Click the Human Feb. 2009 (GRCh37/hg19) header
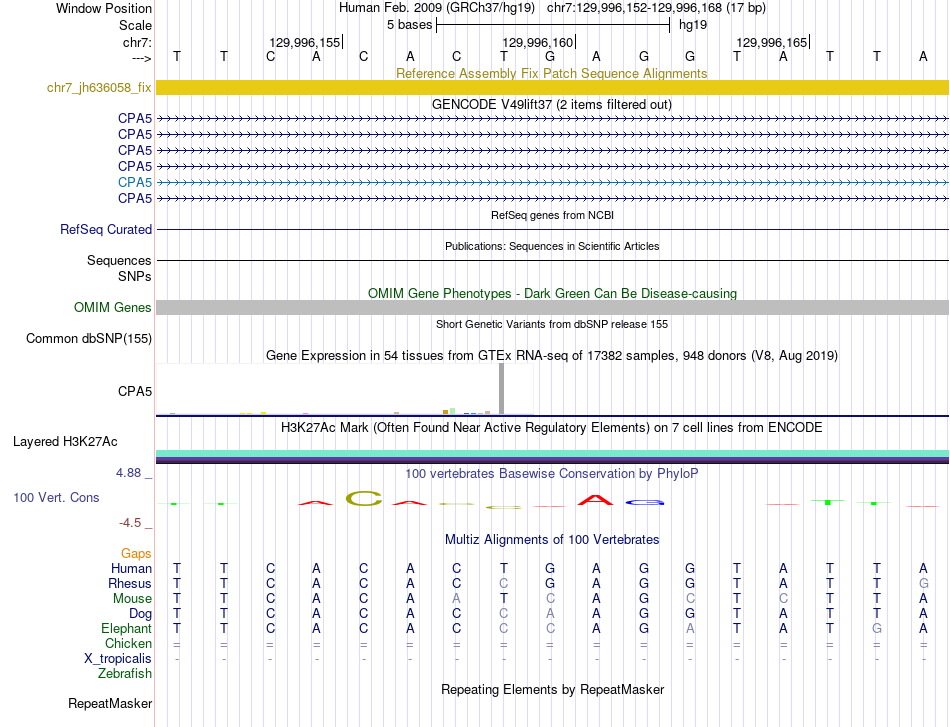This screenshot has height=727, width=950. click(437, 8)
